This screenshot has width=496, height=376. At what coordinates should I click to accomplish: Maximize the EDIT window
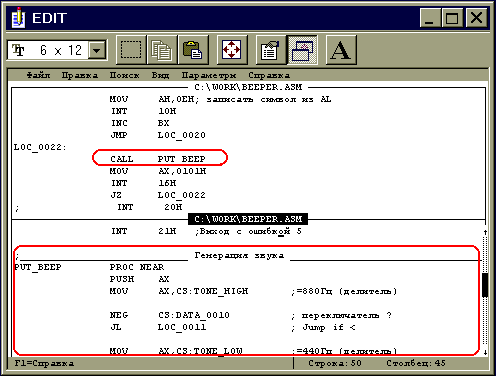tap(452, 18)
